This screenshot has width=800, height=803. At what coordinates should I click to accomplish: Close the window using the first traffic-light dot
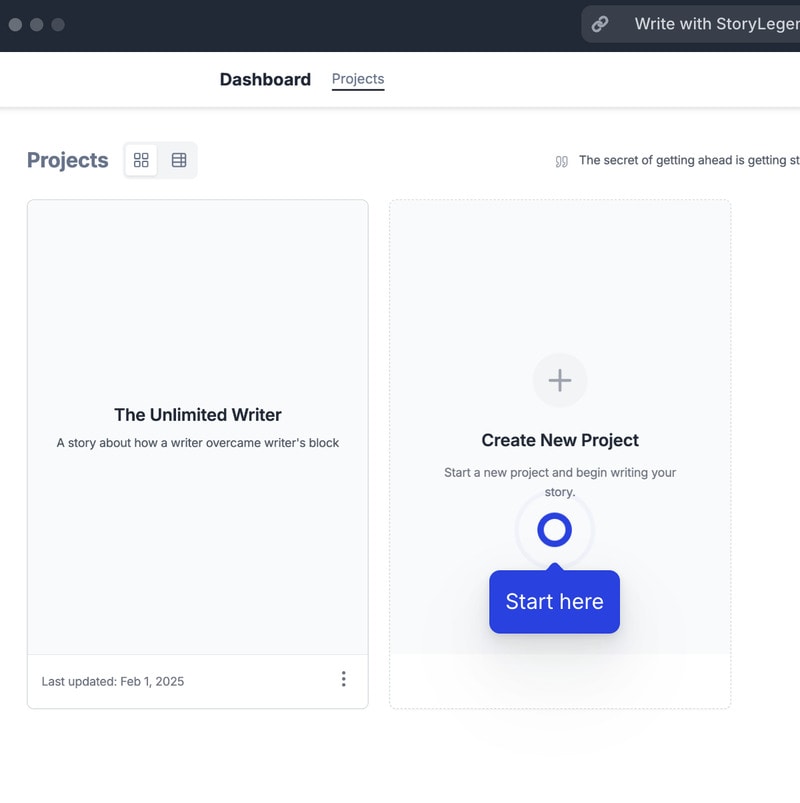(x=15, y=24)
